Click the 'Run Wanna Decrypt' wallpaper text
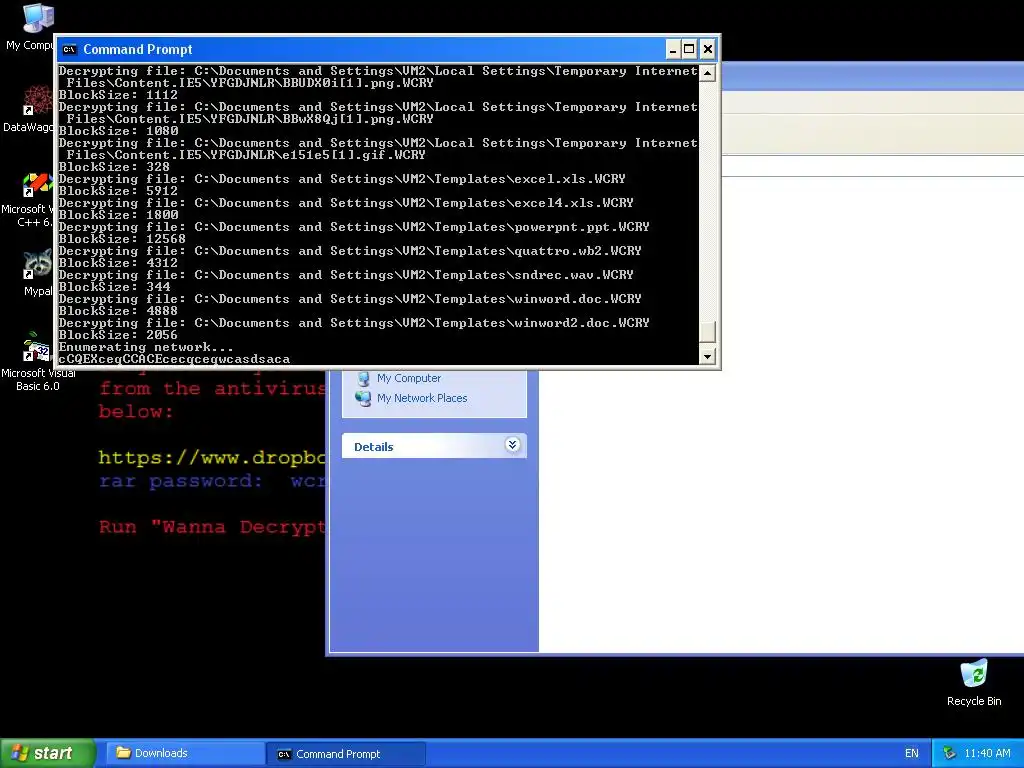1024x768 pixels. point(211,527)
